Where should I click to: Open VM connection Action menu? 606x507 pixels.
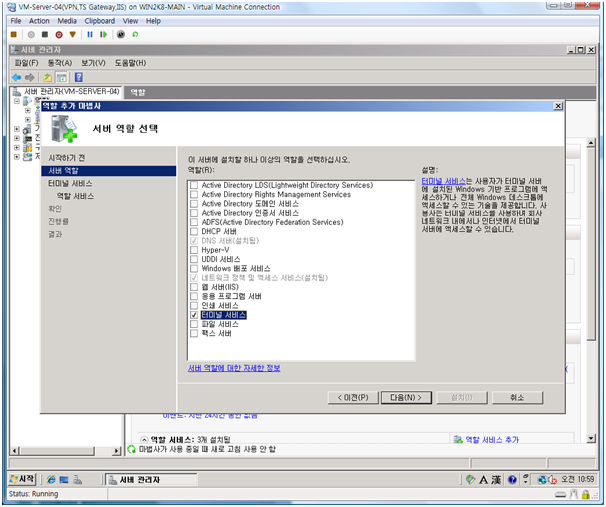coord(39,21)
